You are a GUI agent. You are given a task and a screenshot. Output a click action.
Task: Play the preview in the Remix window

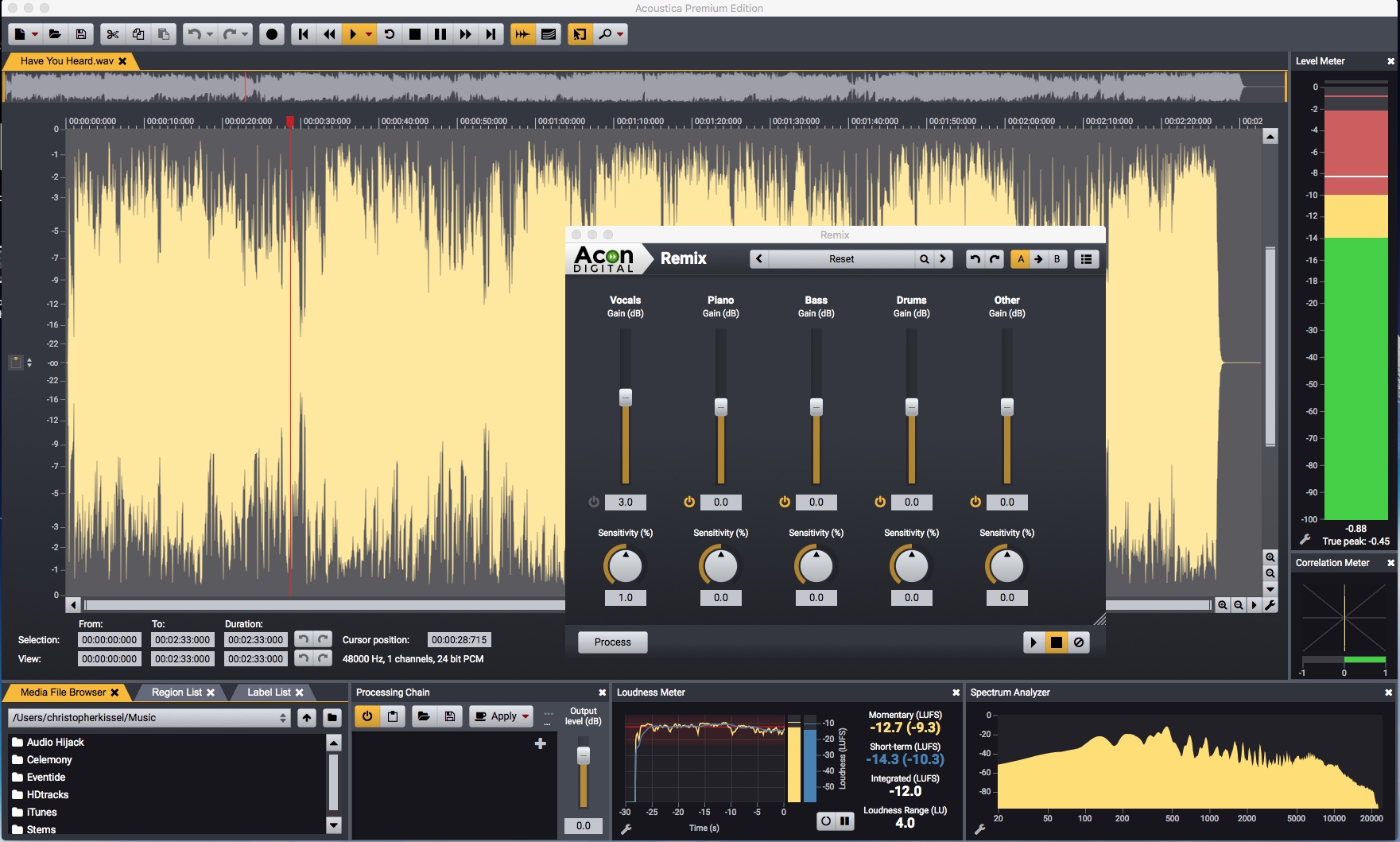coord(1034,642)
